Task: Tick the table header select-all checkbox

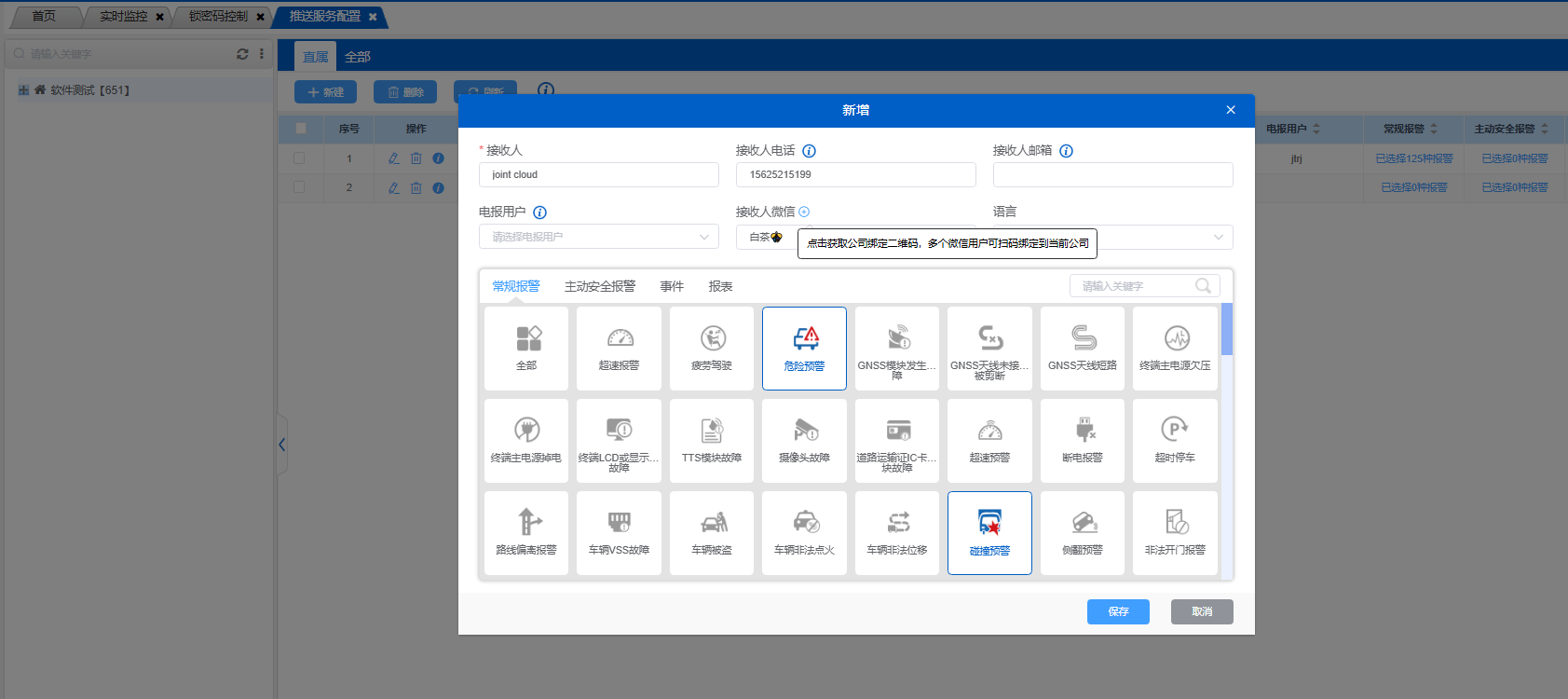Action: (x=301, y=129)
